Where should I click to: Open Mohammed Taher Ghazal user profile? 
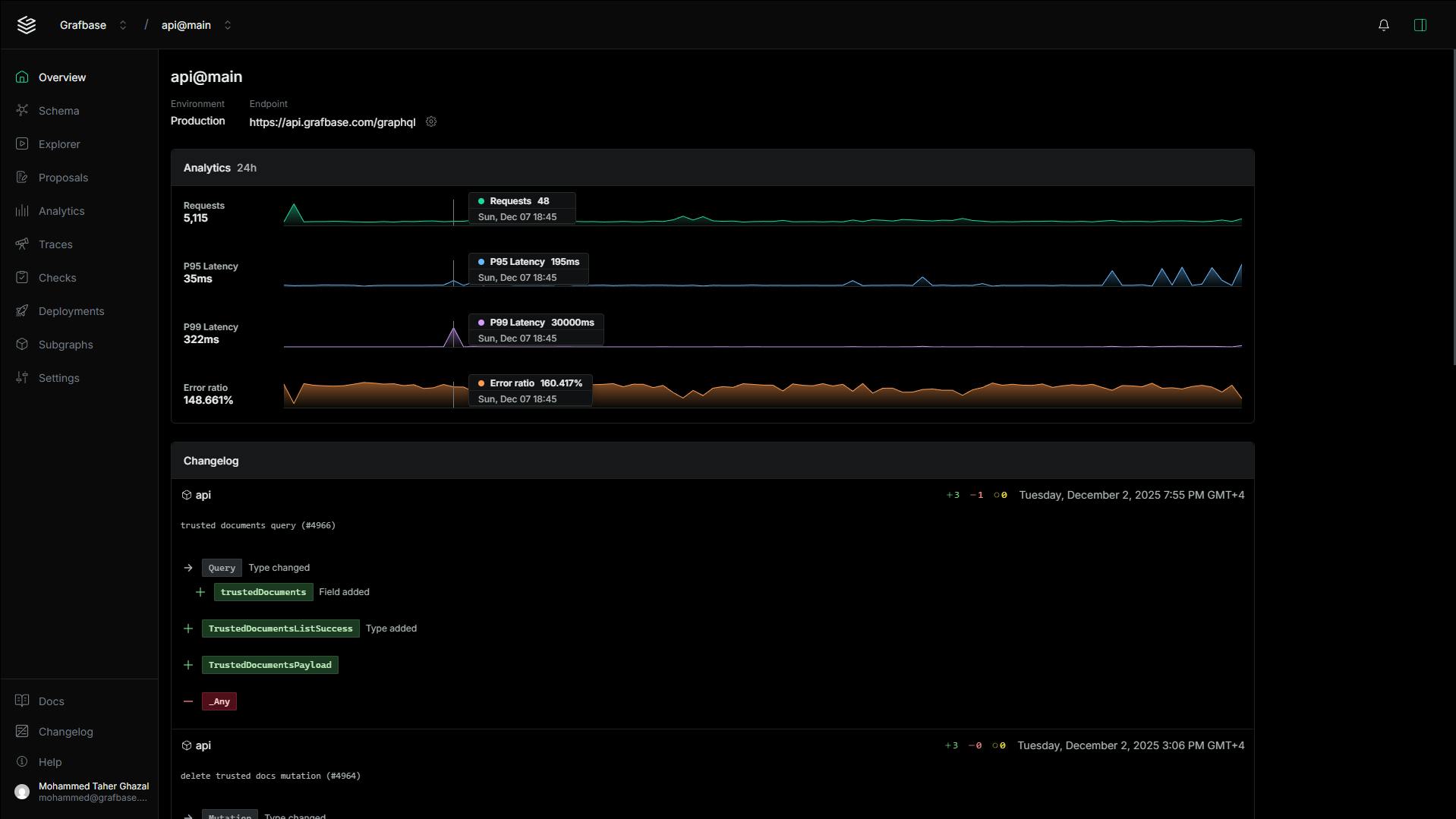[82, 792]
